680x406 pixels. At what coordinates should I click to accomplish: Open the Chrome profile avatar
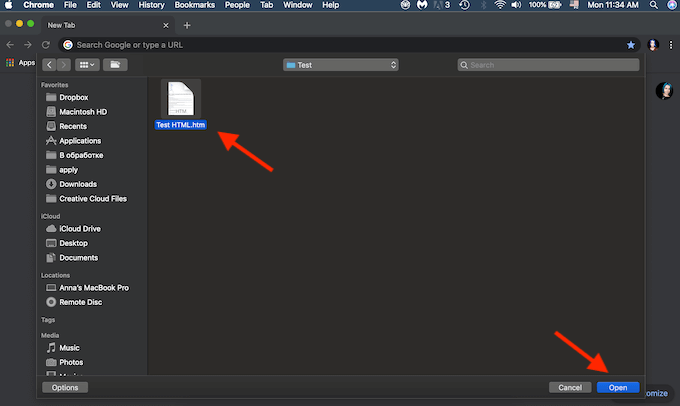coord(653,45)
